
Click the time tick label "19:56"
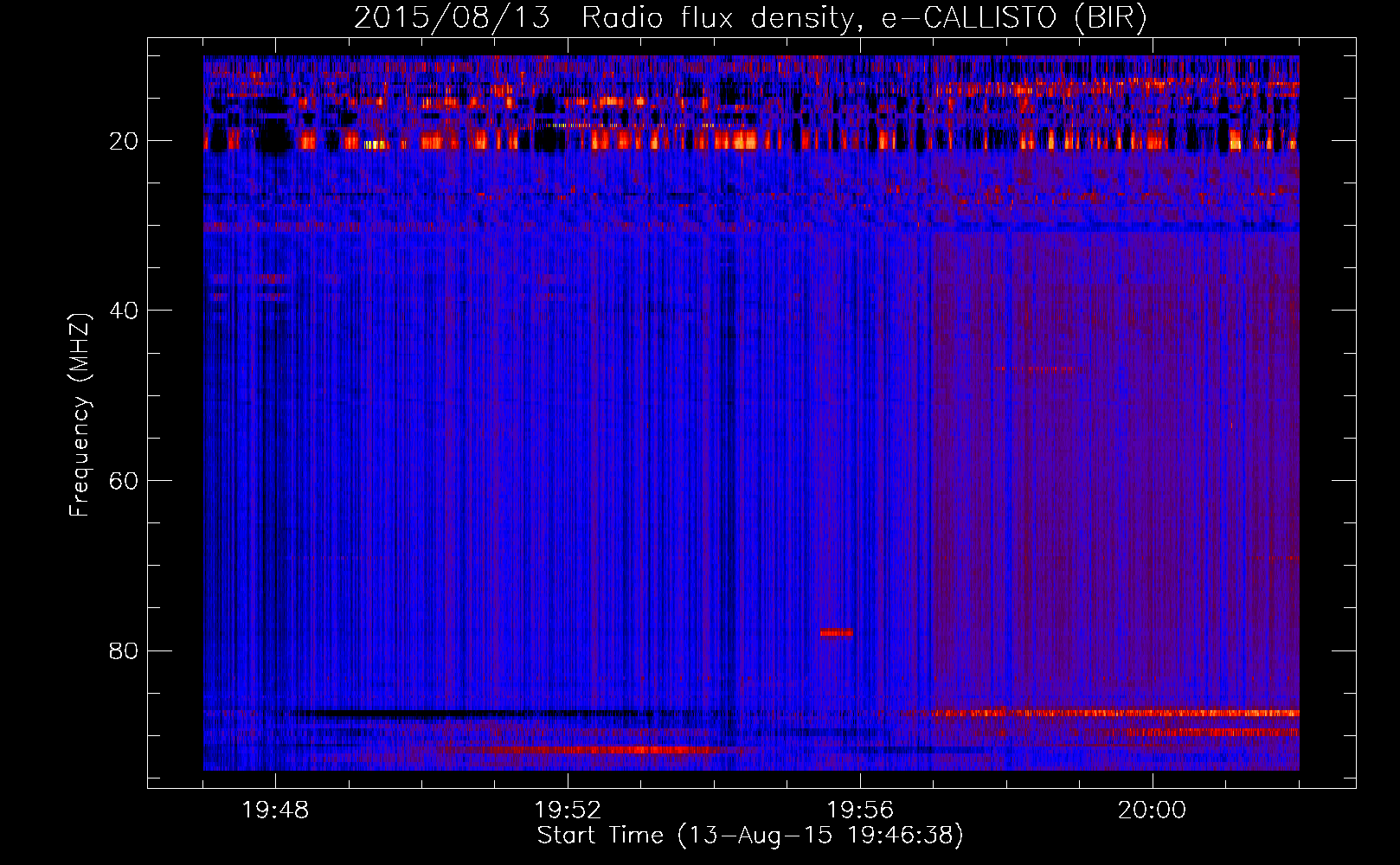pyautogui.click(x=860, y=811)
